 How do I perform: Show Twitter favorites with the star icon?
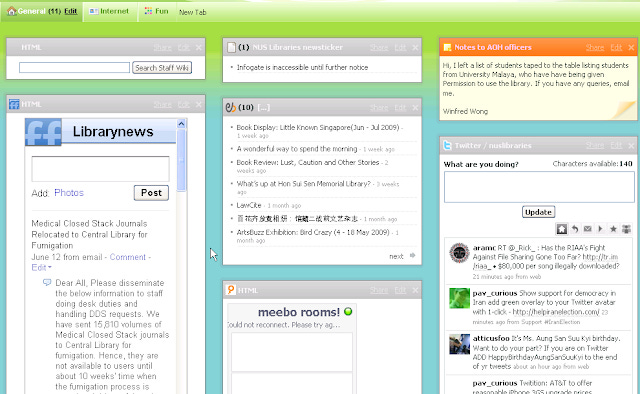coord(613,229)
